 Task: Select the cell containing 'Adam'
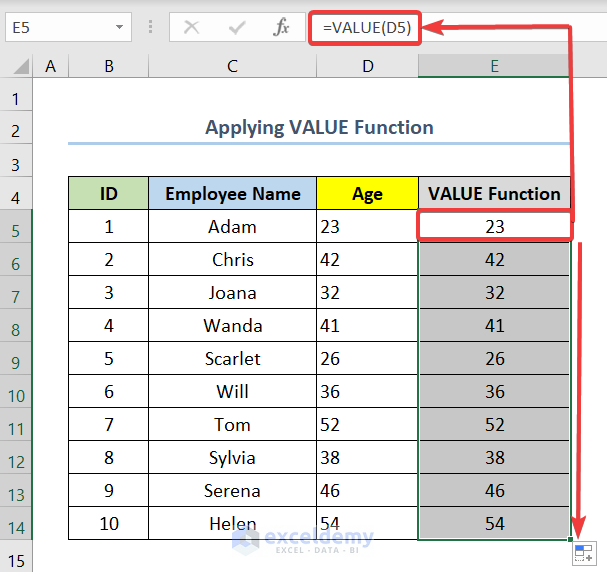point(232,226)
